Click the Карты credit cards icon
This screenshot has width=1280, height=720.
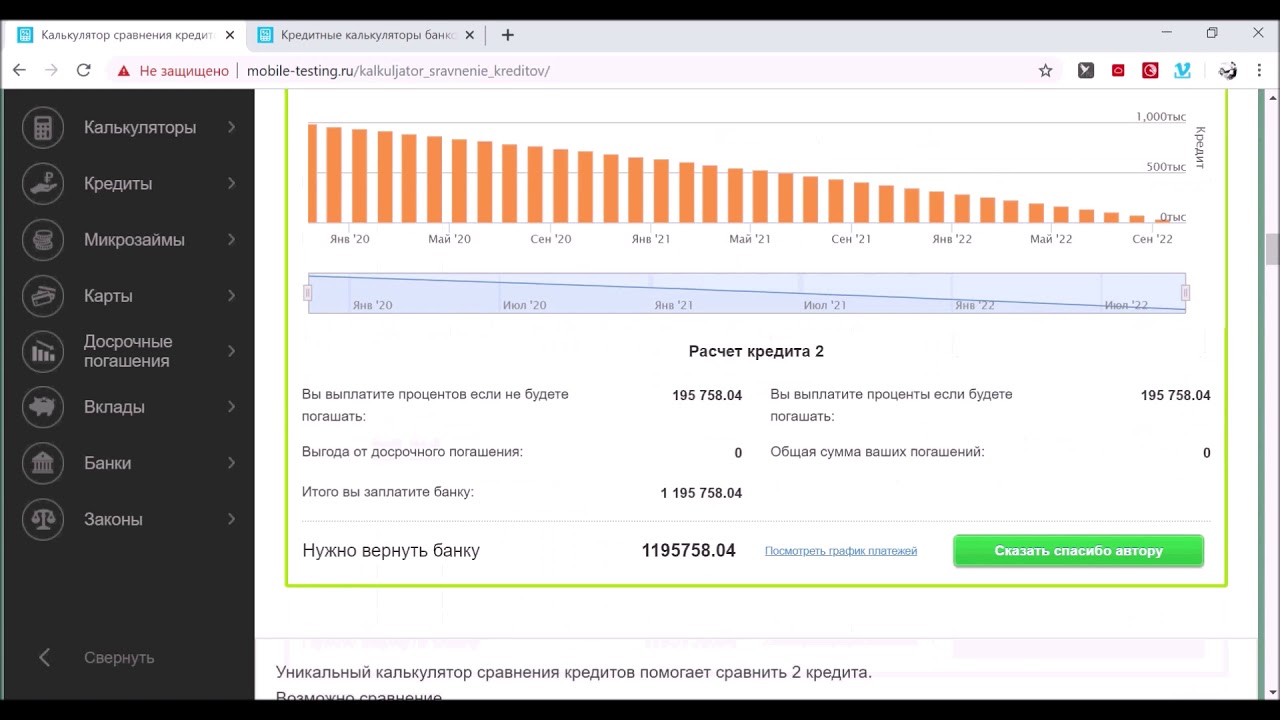click(x=43, y=296)
